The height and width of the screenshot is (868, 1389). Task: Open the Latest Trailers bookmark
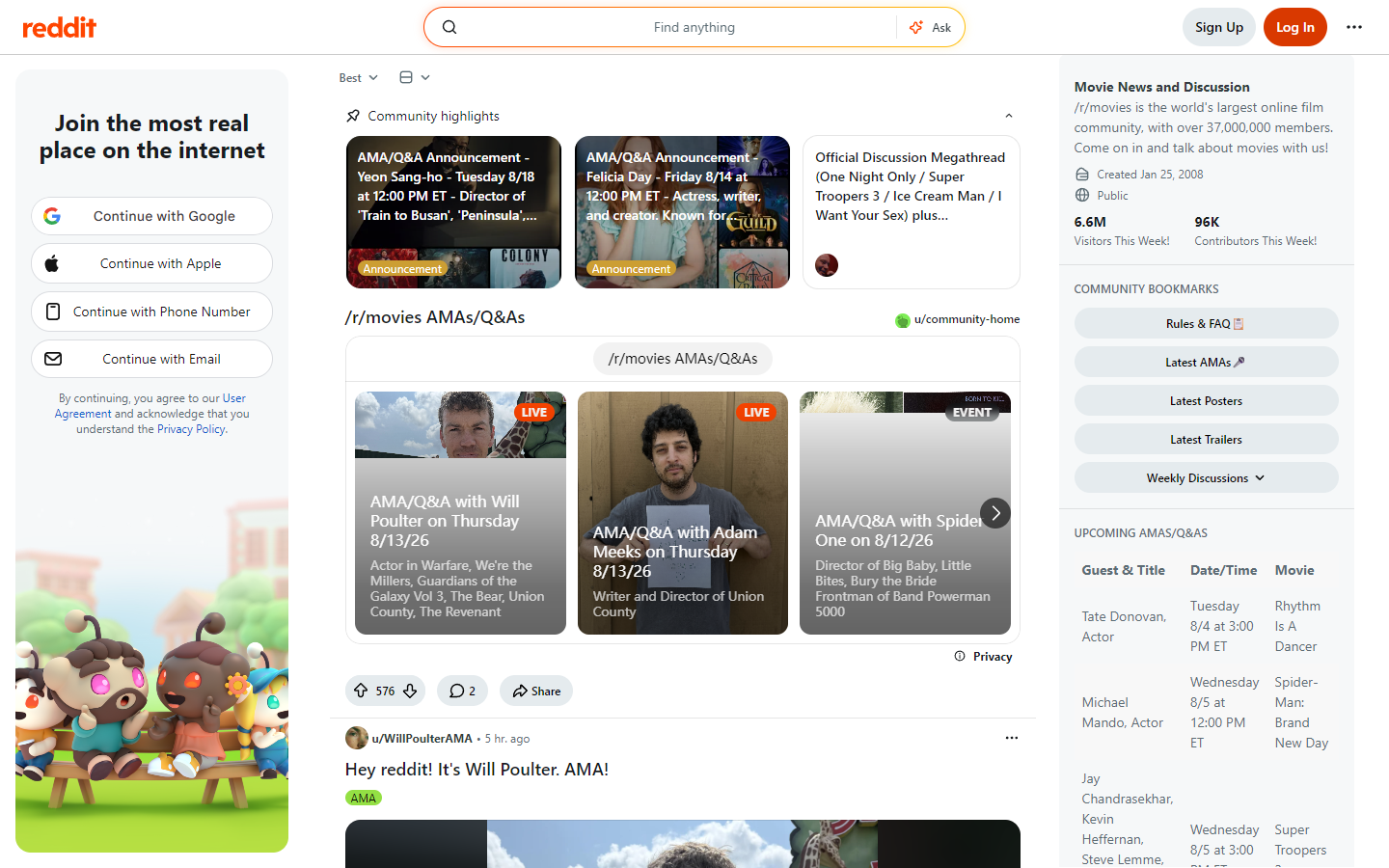coord(1206,439)
